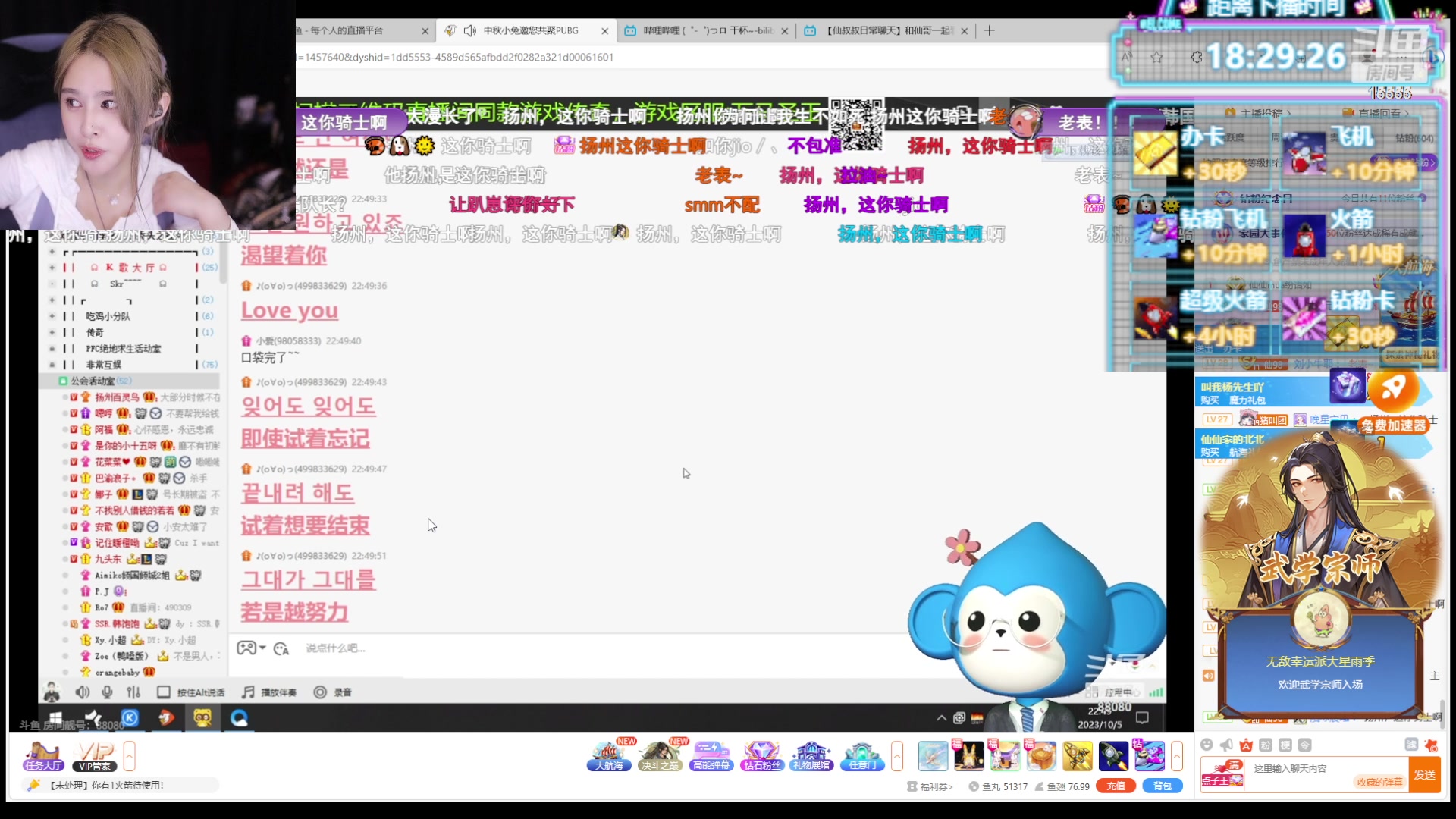Click the game controller icon in message box

(x=246, y=648)
